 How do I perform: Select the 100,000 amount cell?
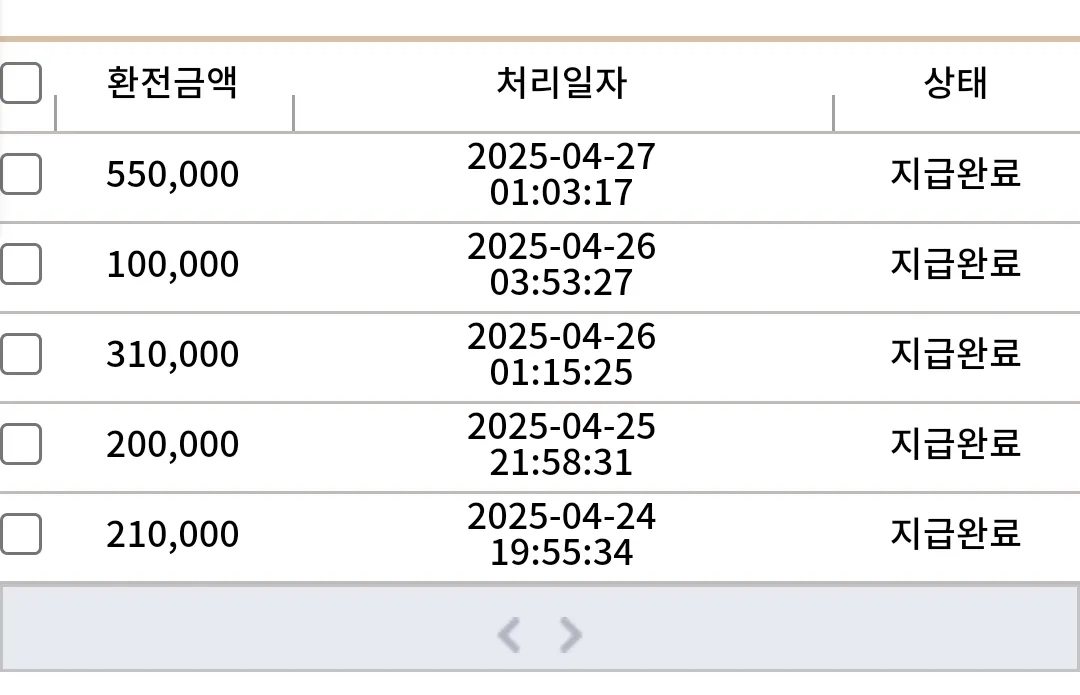click(x=172, y=264)
